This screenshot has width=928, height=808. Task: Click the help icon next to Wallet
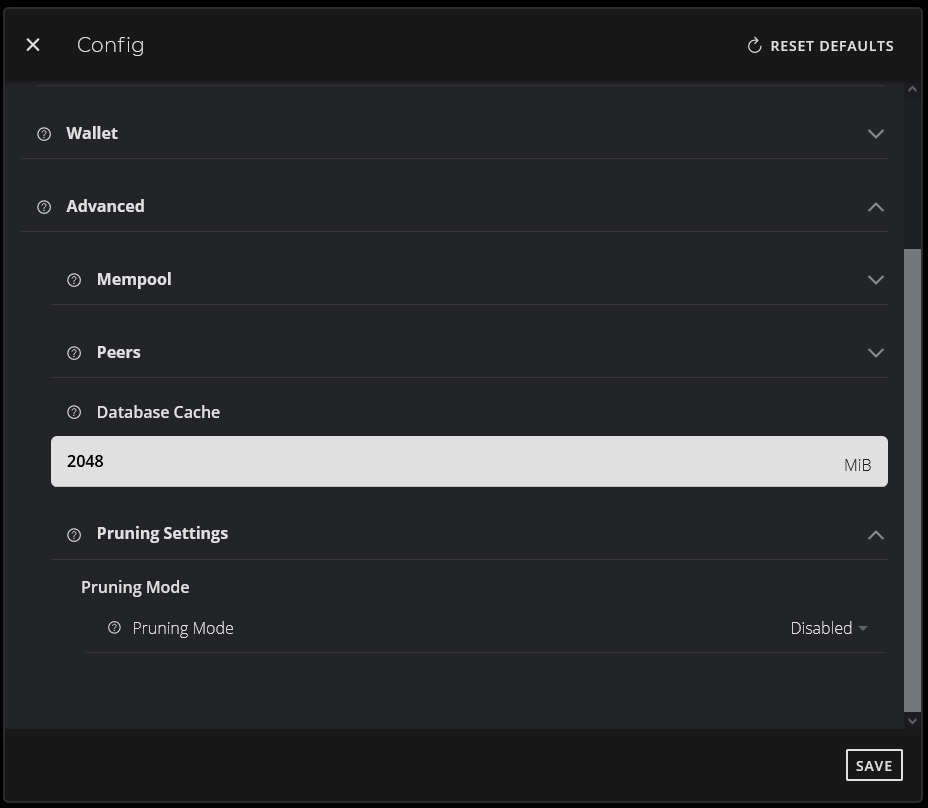click(43, 133)
